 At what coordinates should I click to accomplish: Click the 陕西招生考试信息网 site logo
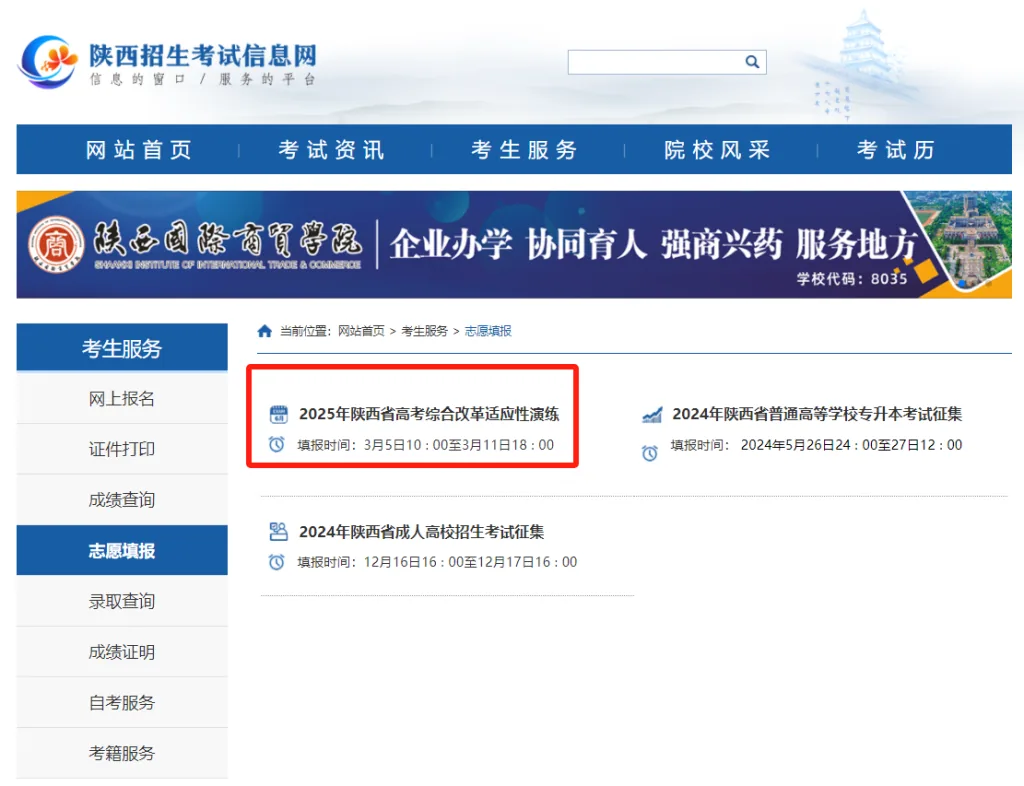pos(167,62)
